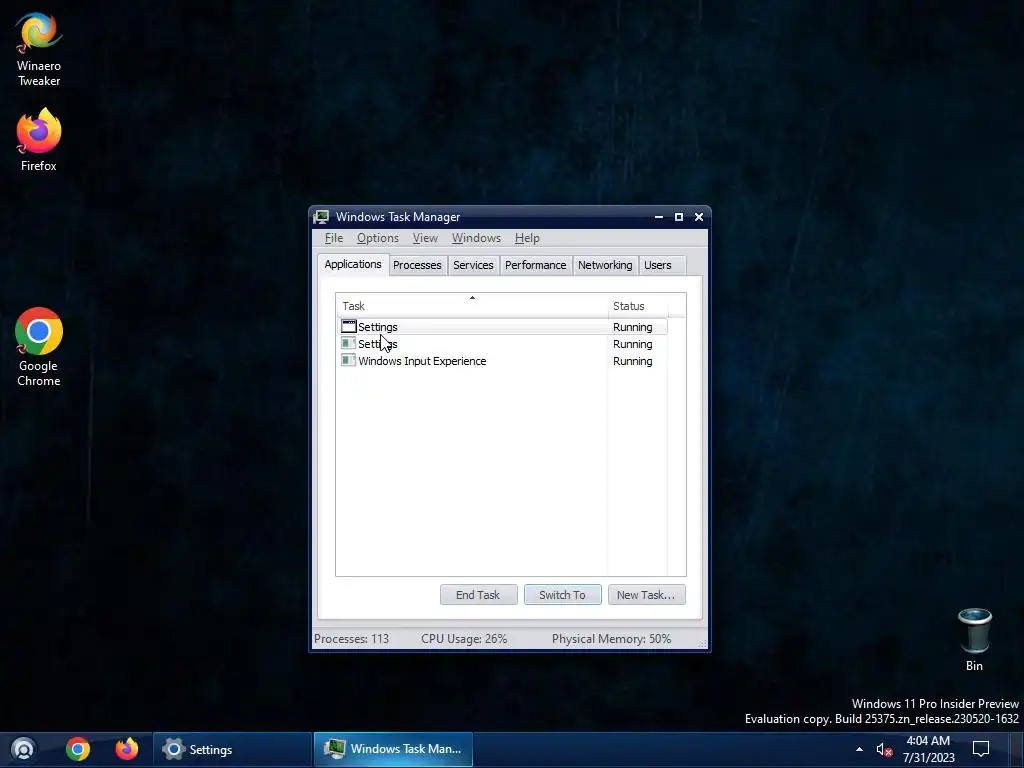Viewport: 1024px width, 768px height.
Task: Close the Task Manager window
Action: pos(699,217)
